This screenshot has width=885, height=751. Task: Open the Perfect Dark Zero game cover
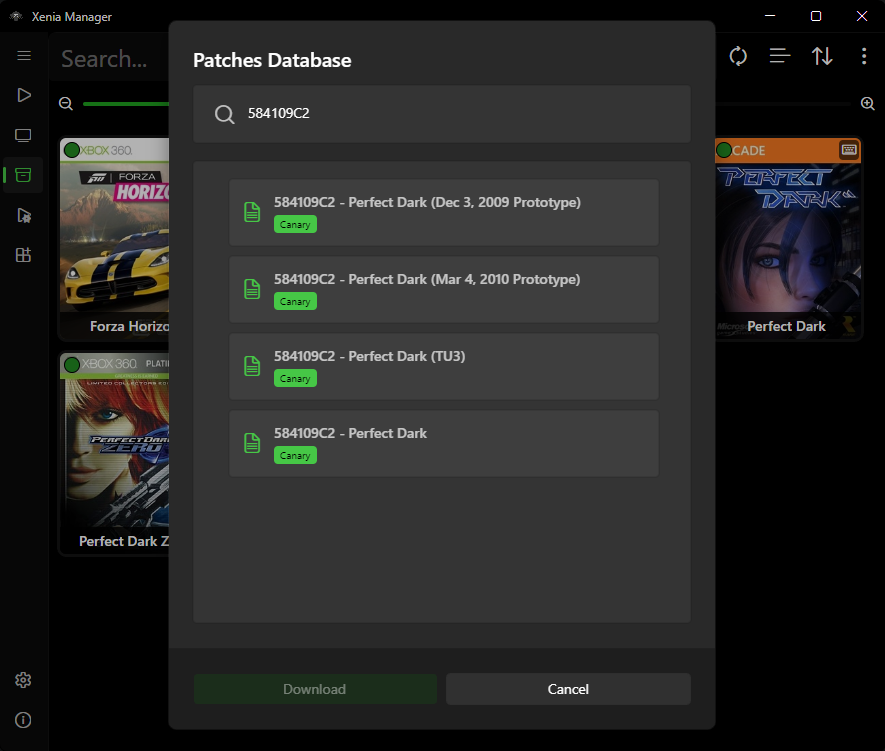[x=115, y=454]
